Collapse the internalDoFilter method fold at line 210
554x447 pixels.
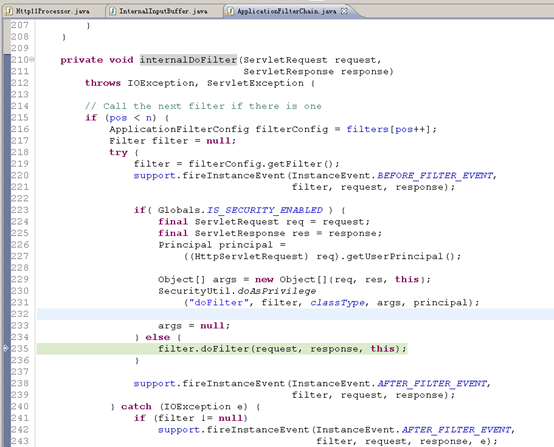[32, 59]
